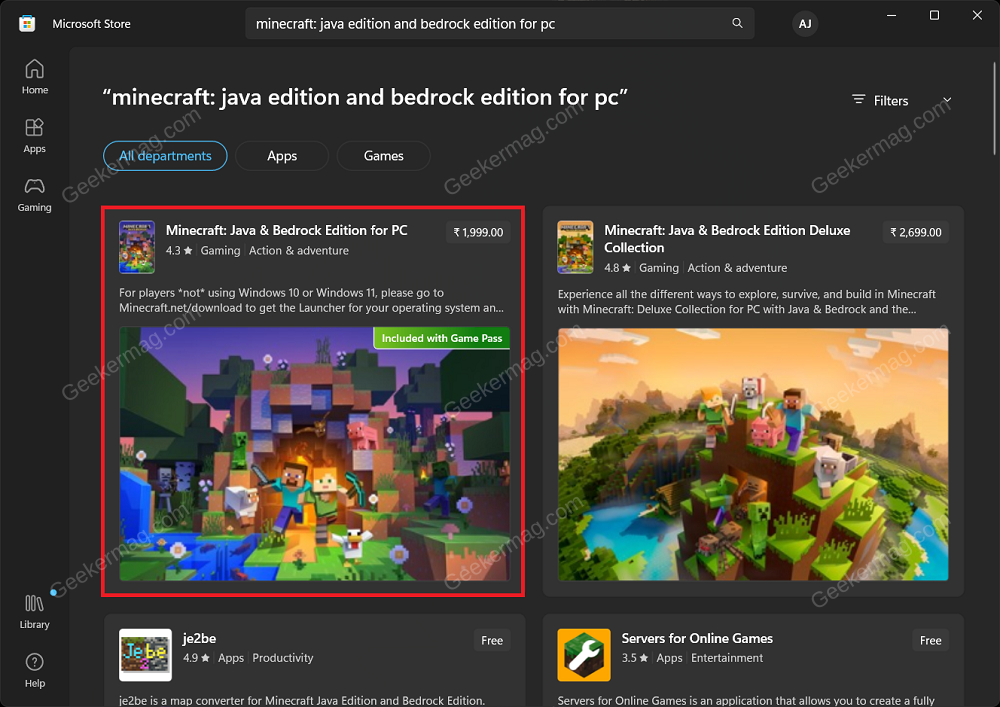Maximize the Microsoft Store window

click(934, 15)
